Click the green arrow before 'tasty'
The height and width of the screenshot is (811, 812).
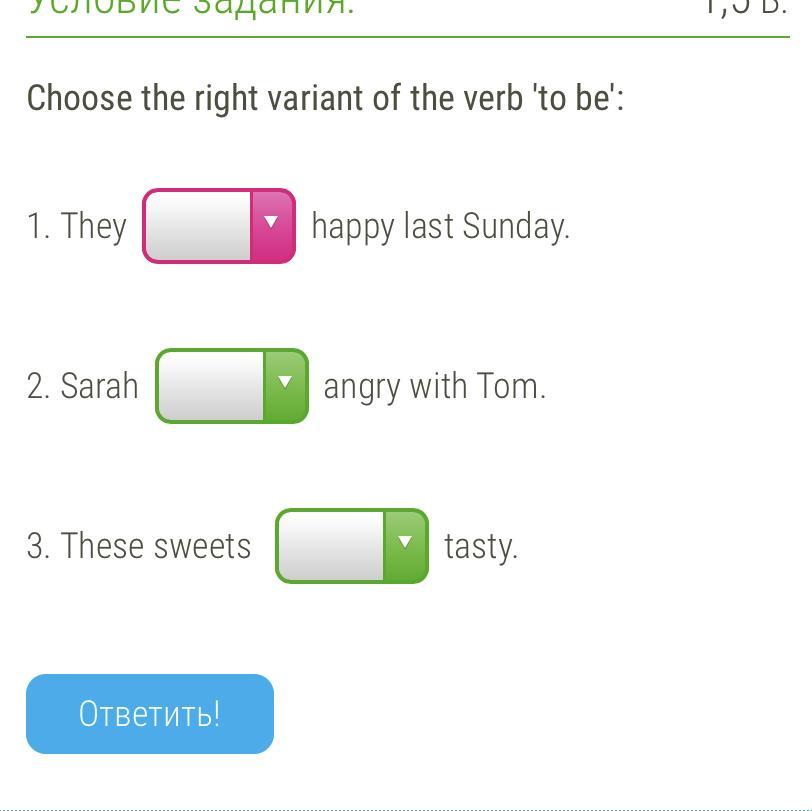coord(405,546)
